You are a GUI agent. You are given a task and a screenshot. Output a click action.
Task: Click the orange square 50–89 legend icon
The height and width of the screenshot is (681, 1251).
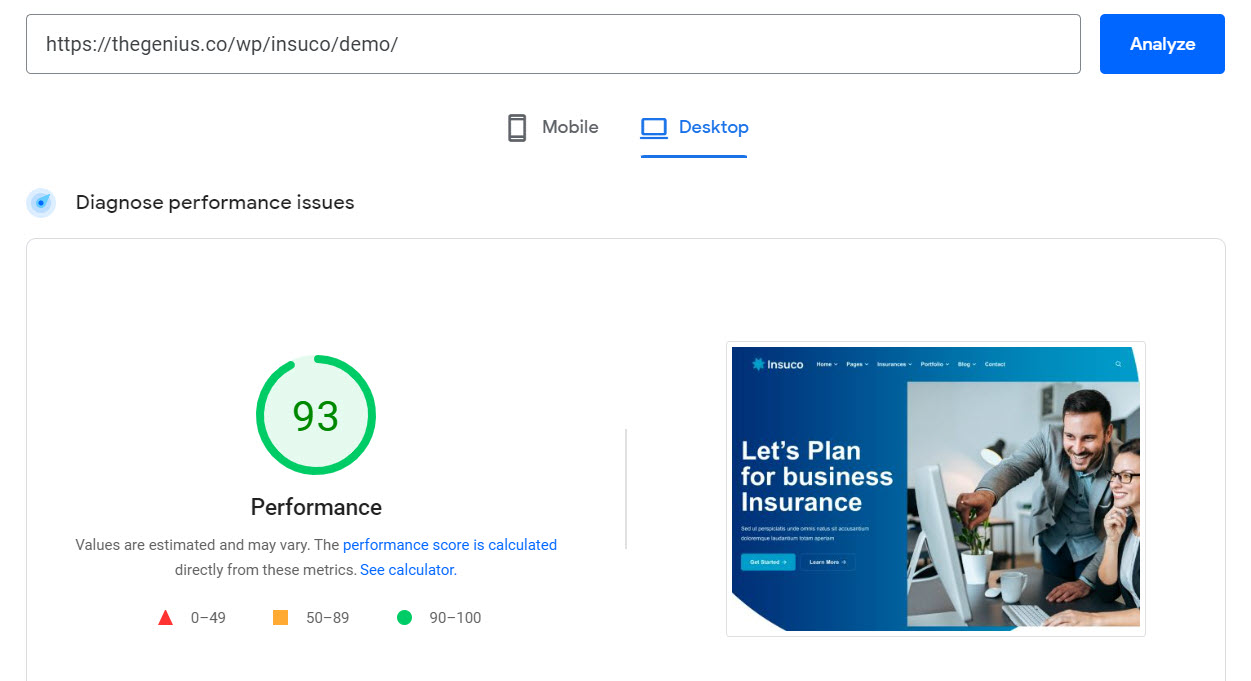(280, 618)
